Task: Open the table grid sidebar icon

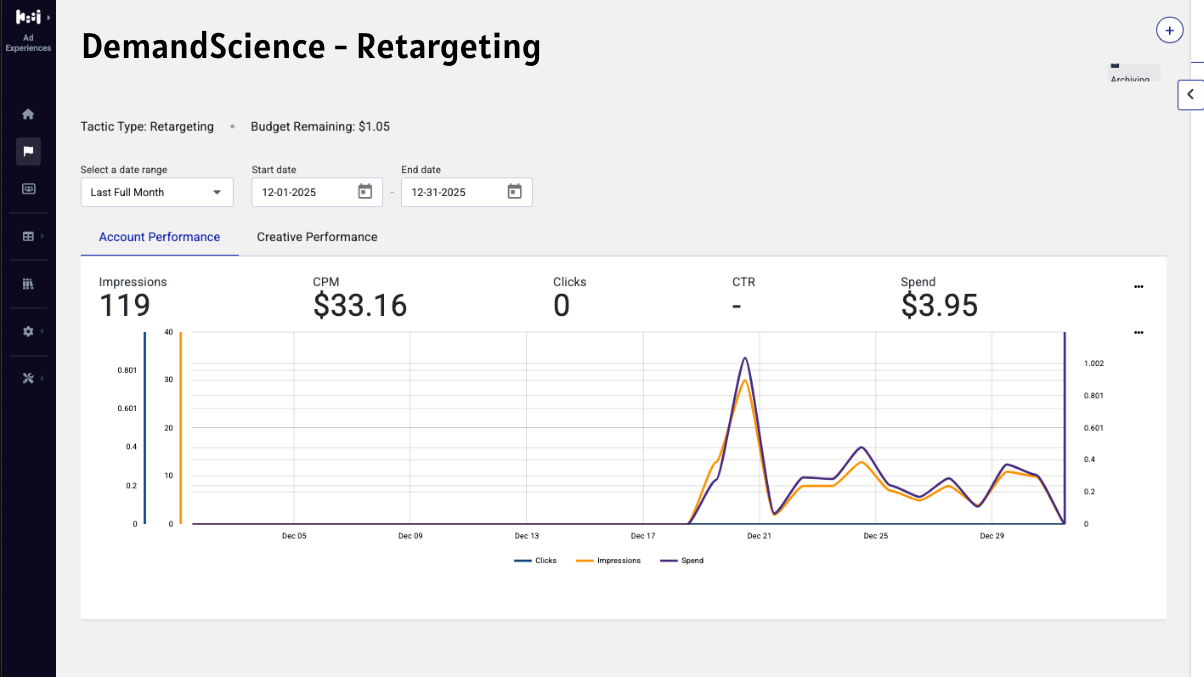Action: point(28,236)
